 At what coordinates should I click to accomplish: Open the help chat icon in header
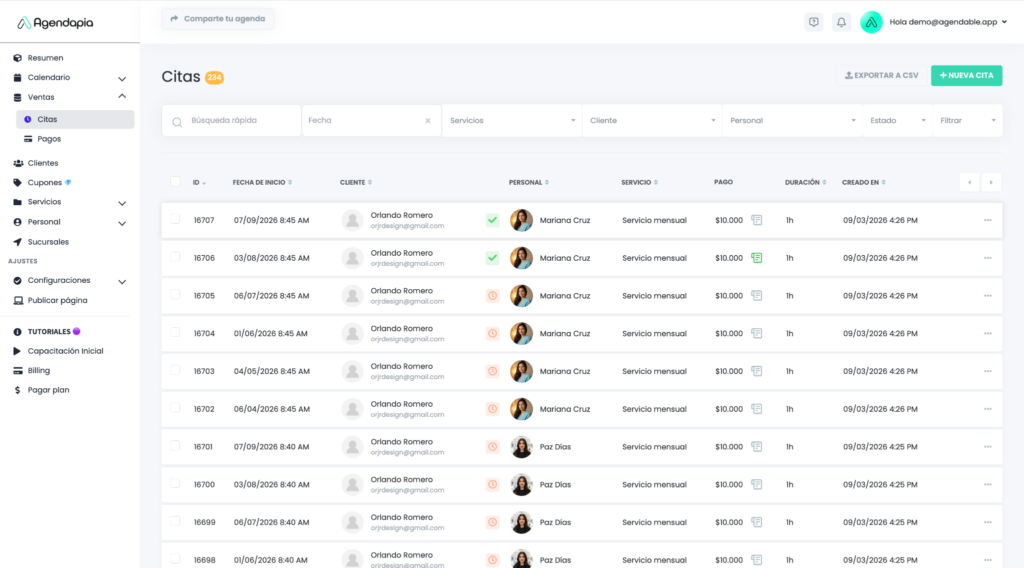coord(813,22)
